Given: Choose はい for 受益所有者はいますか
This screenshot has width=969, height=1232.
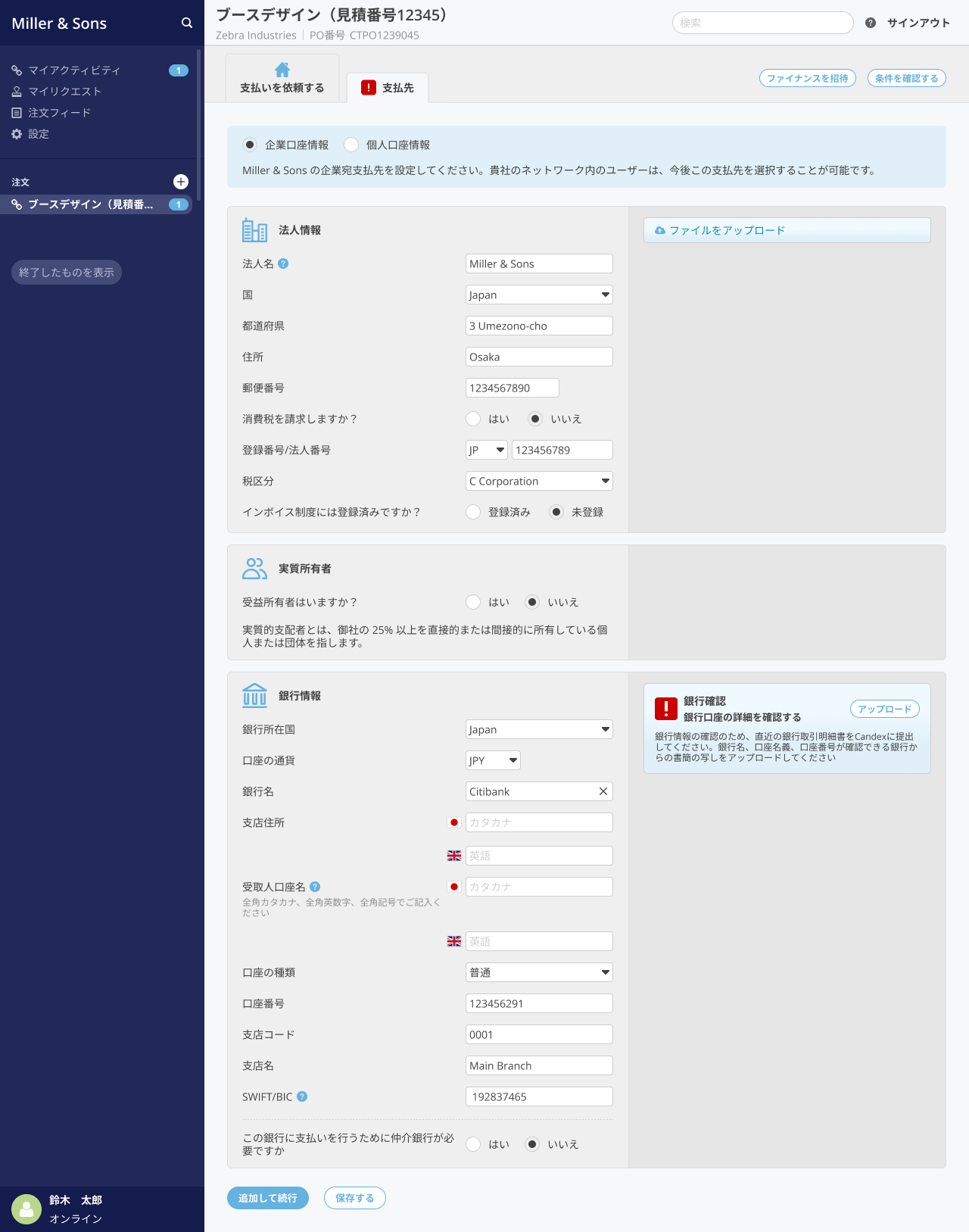Looking at the screenshot, I should coord(473,602).
